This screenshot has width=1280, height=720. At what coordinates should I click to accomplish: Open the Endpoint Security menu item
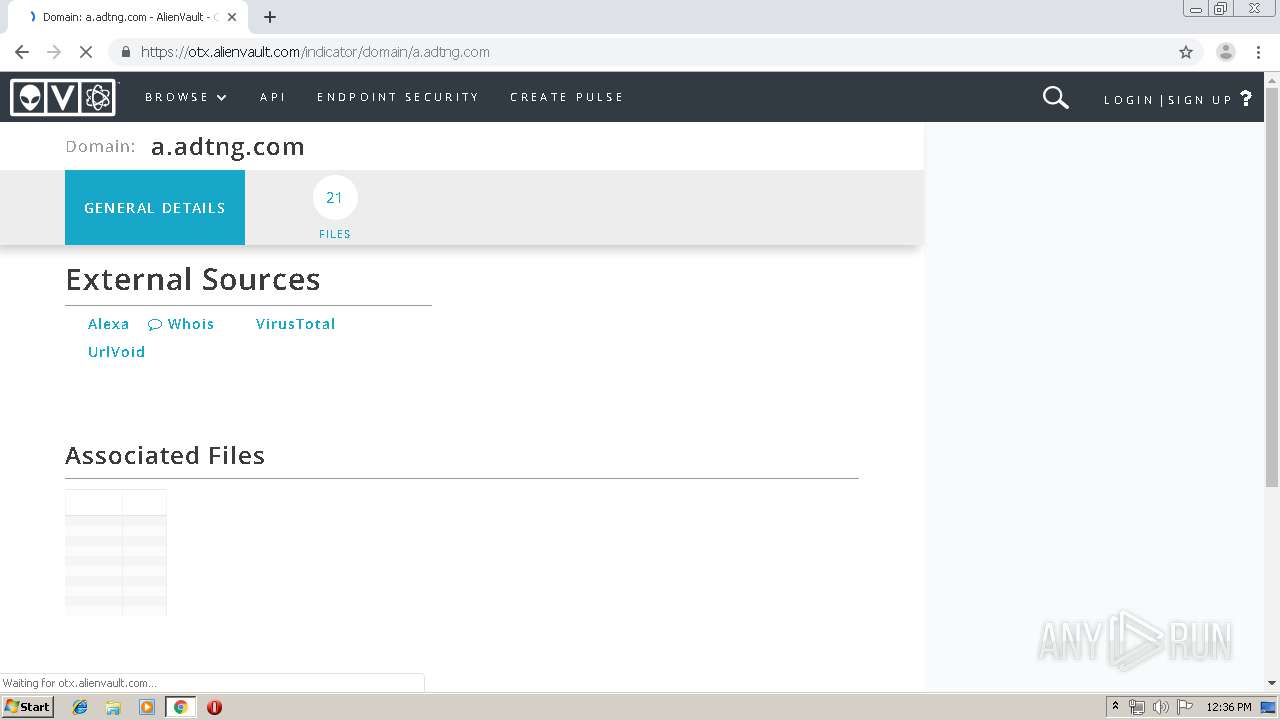(x=398, y=97)
